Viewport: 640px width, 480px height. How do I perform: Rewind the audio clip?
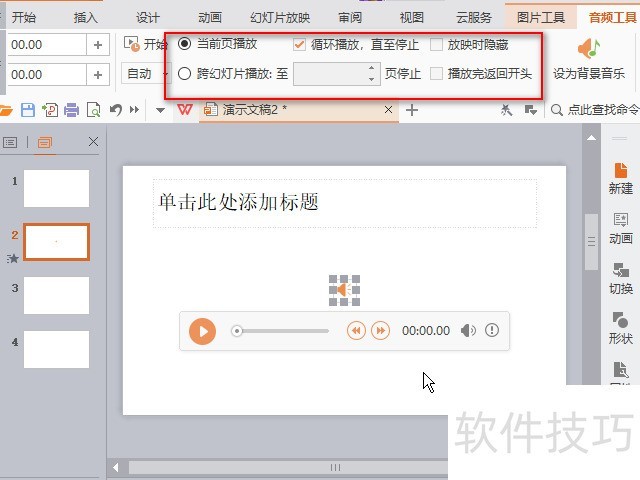(x=356, y=331)
